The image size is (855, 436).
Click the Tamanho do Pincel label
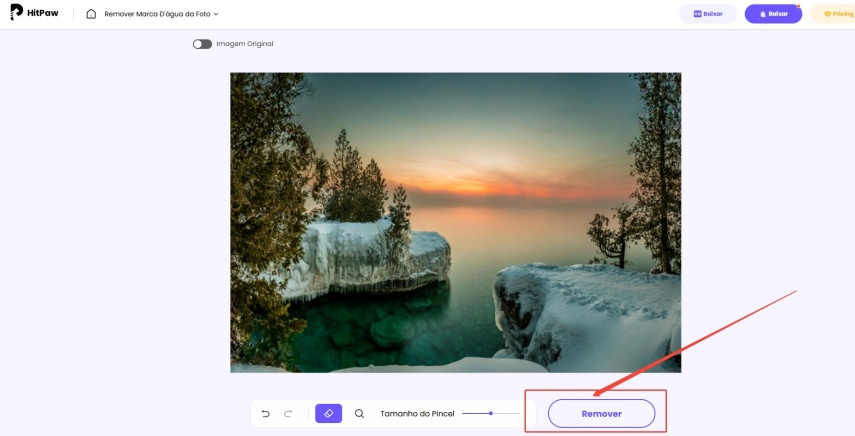pos(417,414)
